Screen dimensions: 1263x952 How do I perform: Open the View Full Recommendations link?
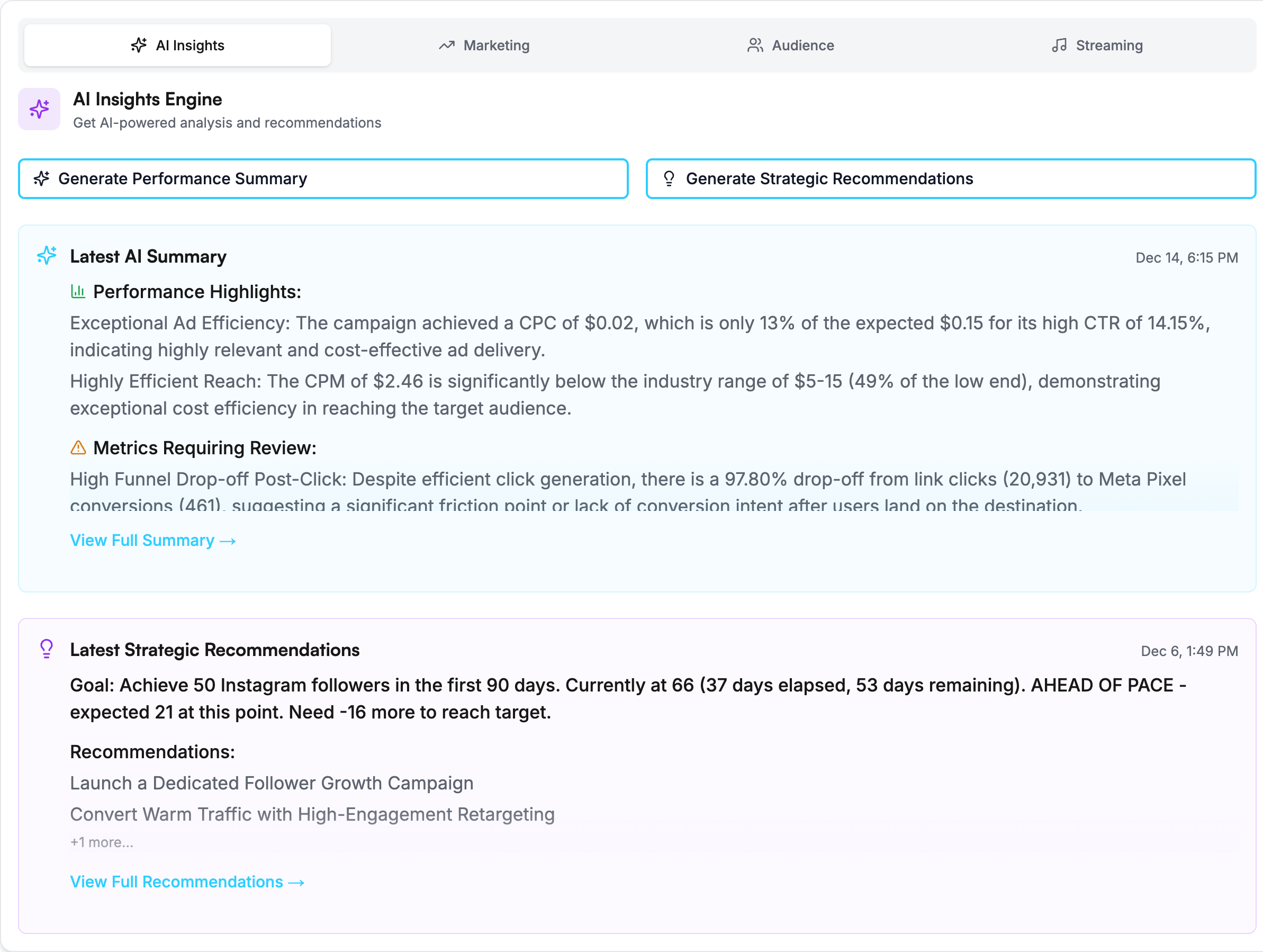pyautogui.click(x=187, y=882)
